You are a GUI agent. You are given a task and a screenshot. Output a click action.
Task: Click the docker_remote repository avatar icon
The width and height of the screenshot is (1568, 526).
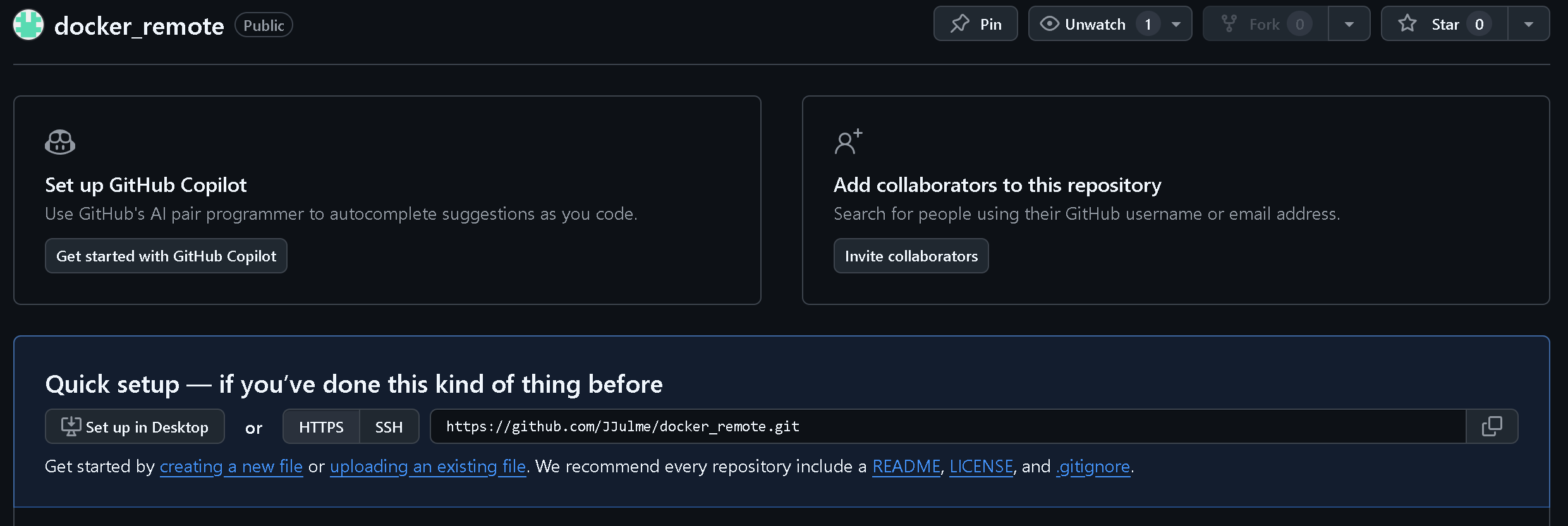(x=28, y=25)
